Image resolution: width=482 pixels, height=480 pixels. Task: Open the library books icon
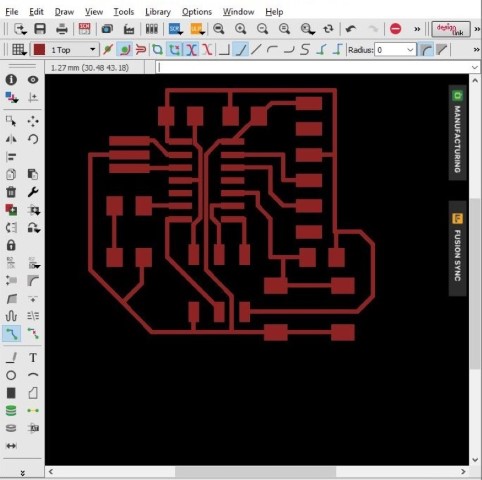click(152, 29)
